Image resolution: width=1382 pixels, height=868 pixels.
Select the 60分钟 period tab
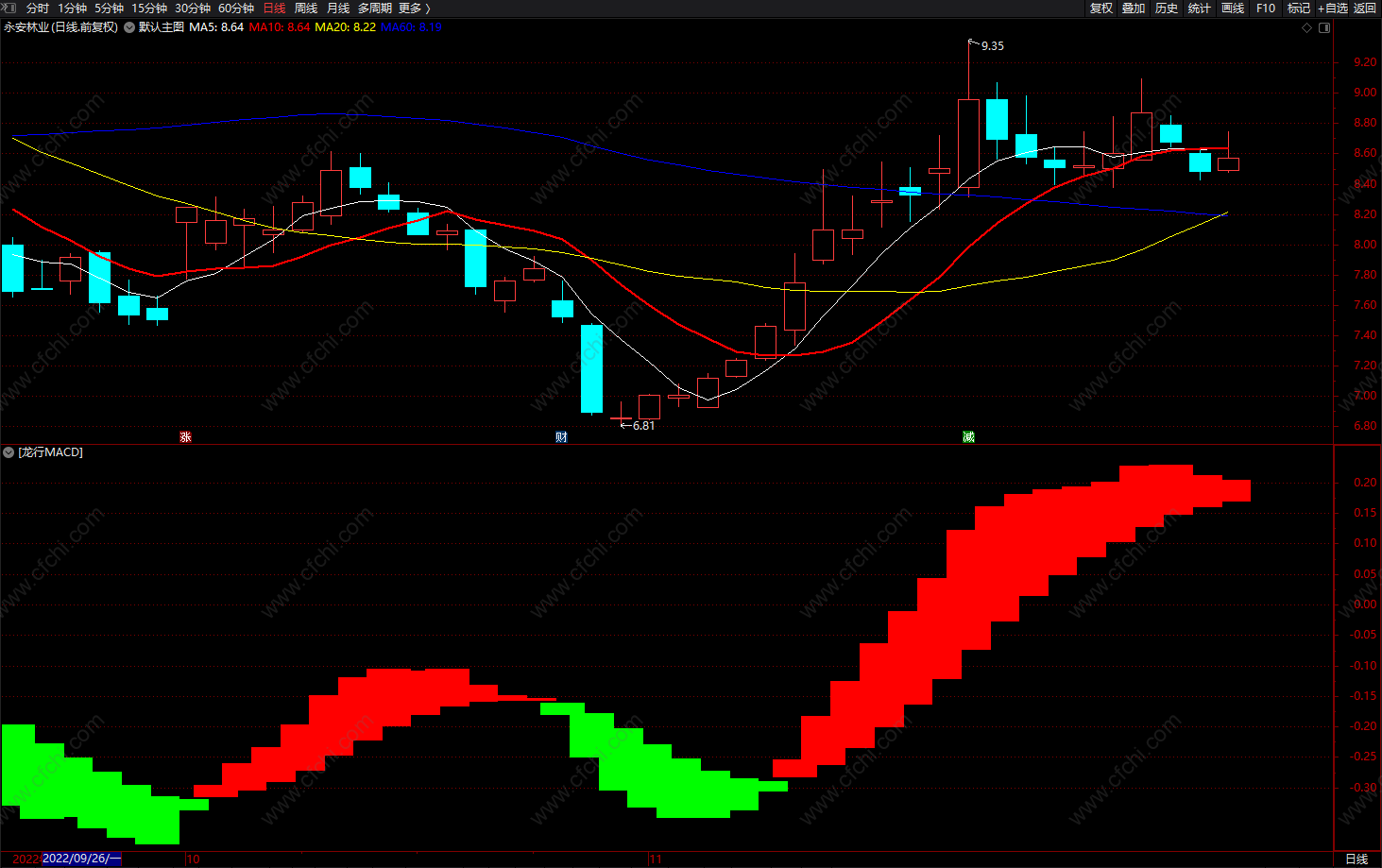pos(236,8)
